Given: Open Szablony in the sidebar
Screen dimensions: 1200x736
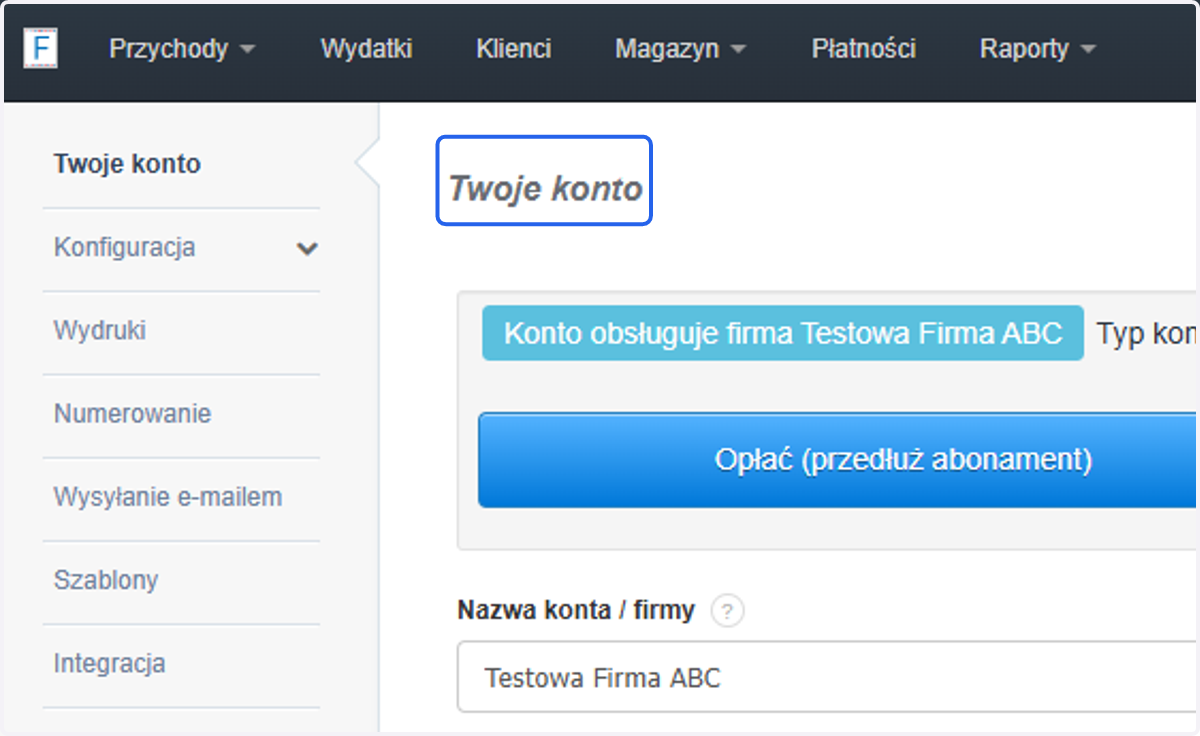Looking at the screenshot, I should click(x=106, y=580).
